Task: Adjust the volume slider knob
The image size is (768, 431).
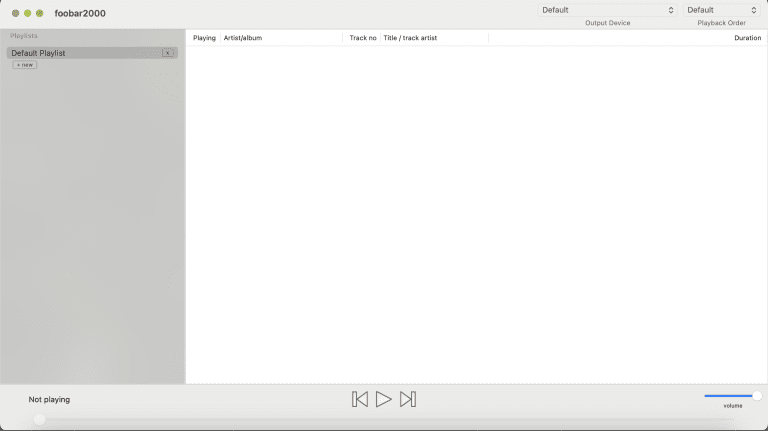Action: (757, 396)
